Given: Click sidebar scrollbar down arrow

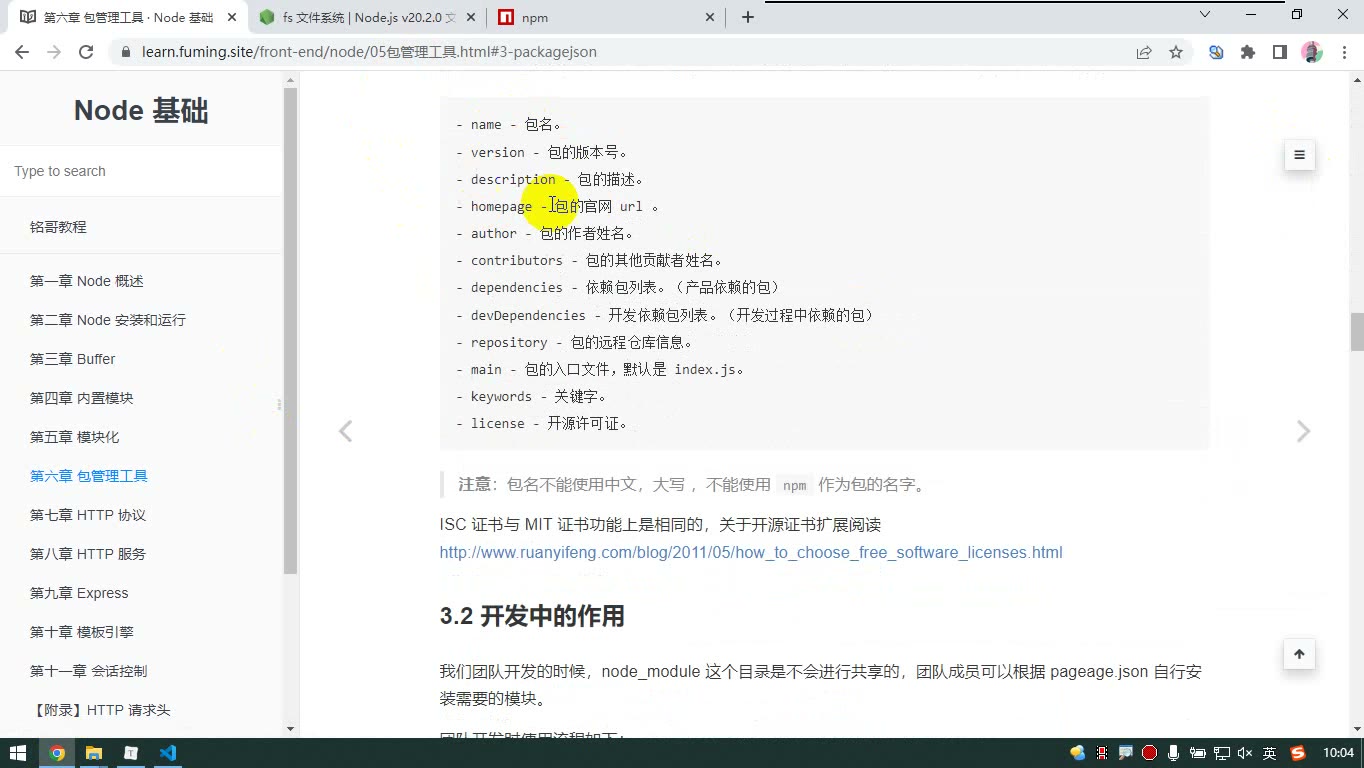Looking at the screenshot, I should point(291,729).
